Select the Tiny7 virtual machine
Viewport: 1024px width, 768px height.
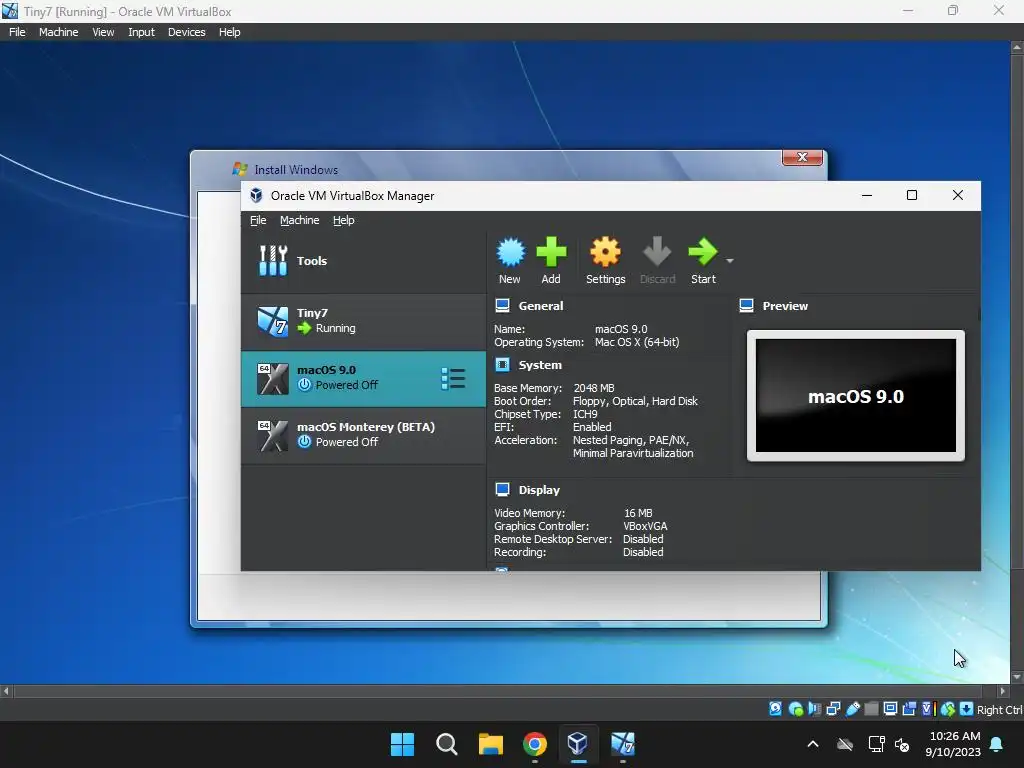coord(363,321)
